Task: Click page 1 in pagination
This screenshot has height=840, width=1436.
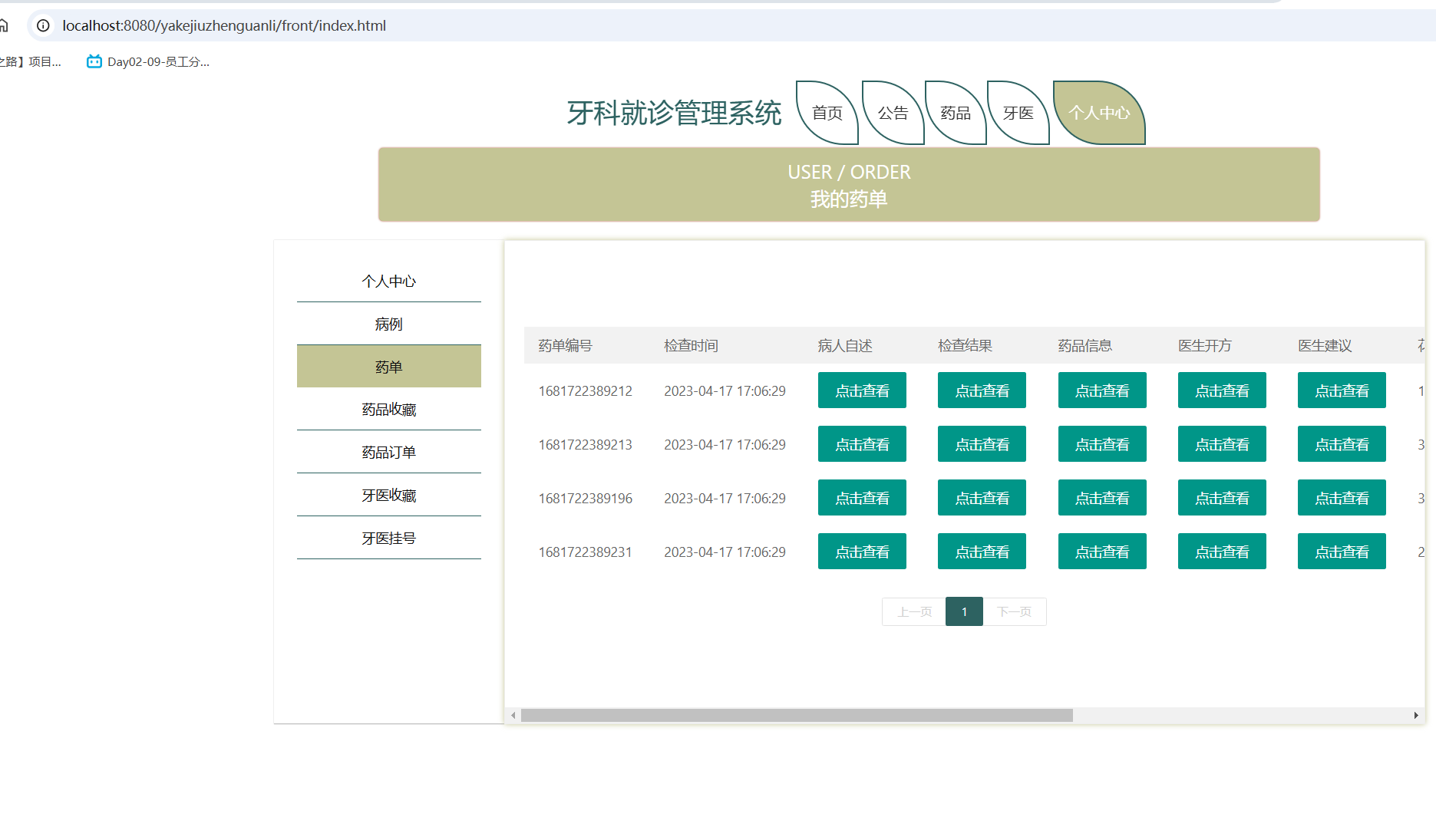Action: (x=964, y=611)
